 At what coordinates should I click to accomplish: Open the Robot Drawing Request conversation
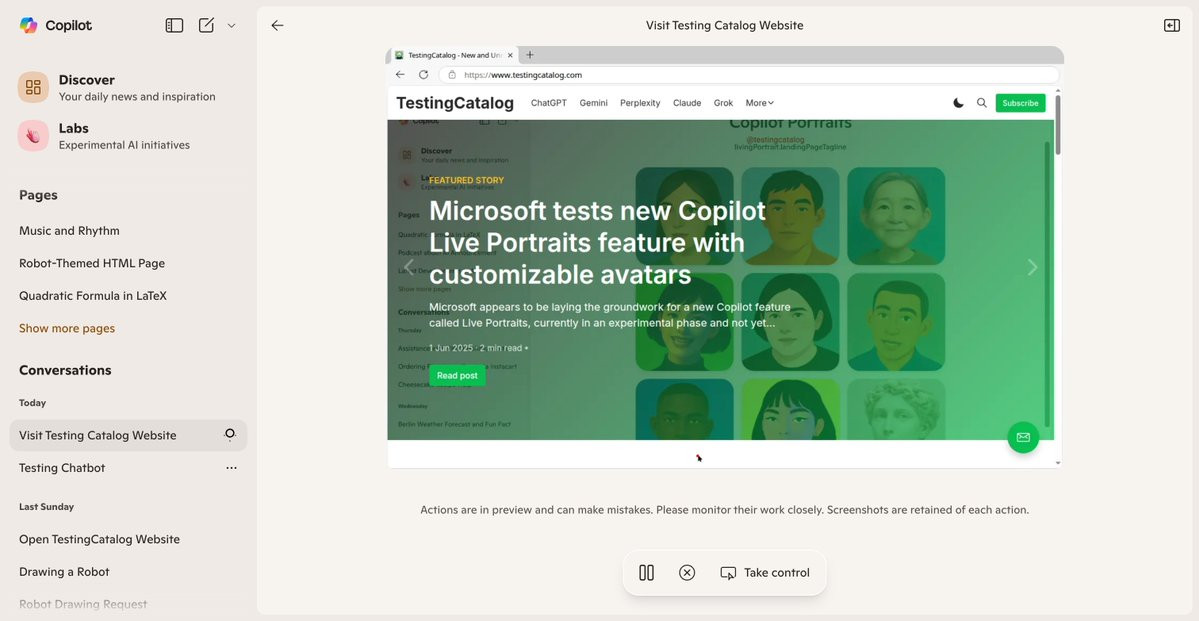click(x=83, y=603)
